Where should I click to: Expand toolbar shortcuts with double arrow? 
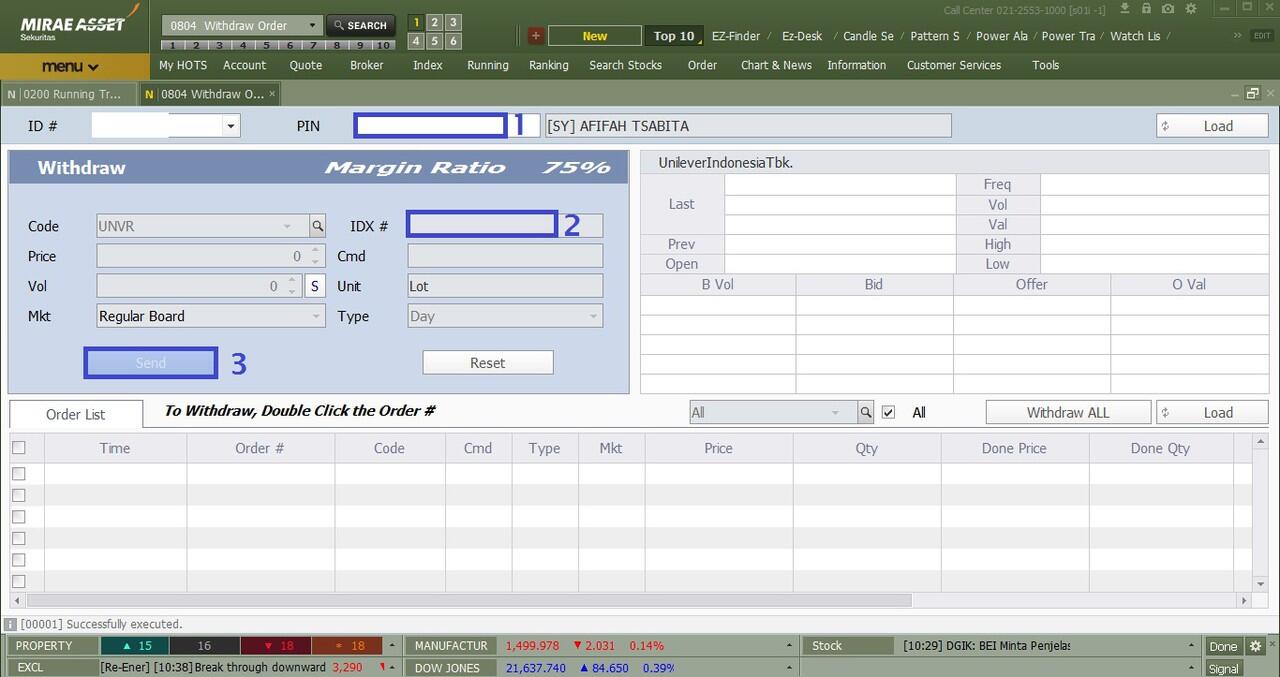coord(1236,35)
